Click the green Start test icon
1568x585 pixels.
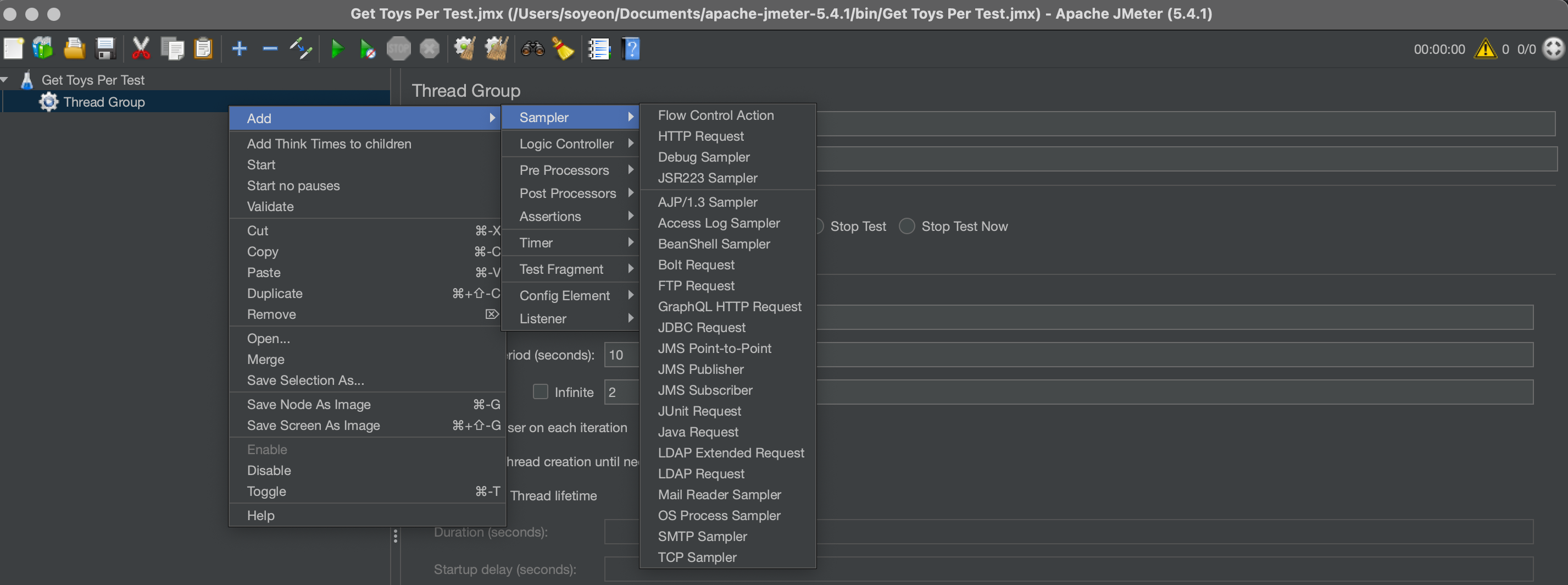pyautogui.click(x=337, y=49)
